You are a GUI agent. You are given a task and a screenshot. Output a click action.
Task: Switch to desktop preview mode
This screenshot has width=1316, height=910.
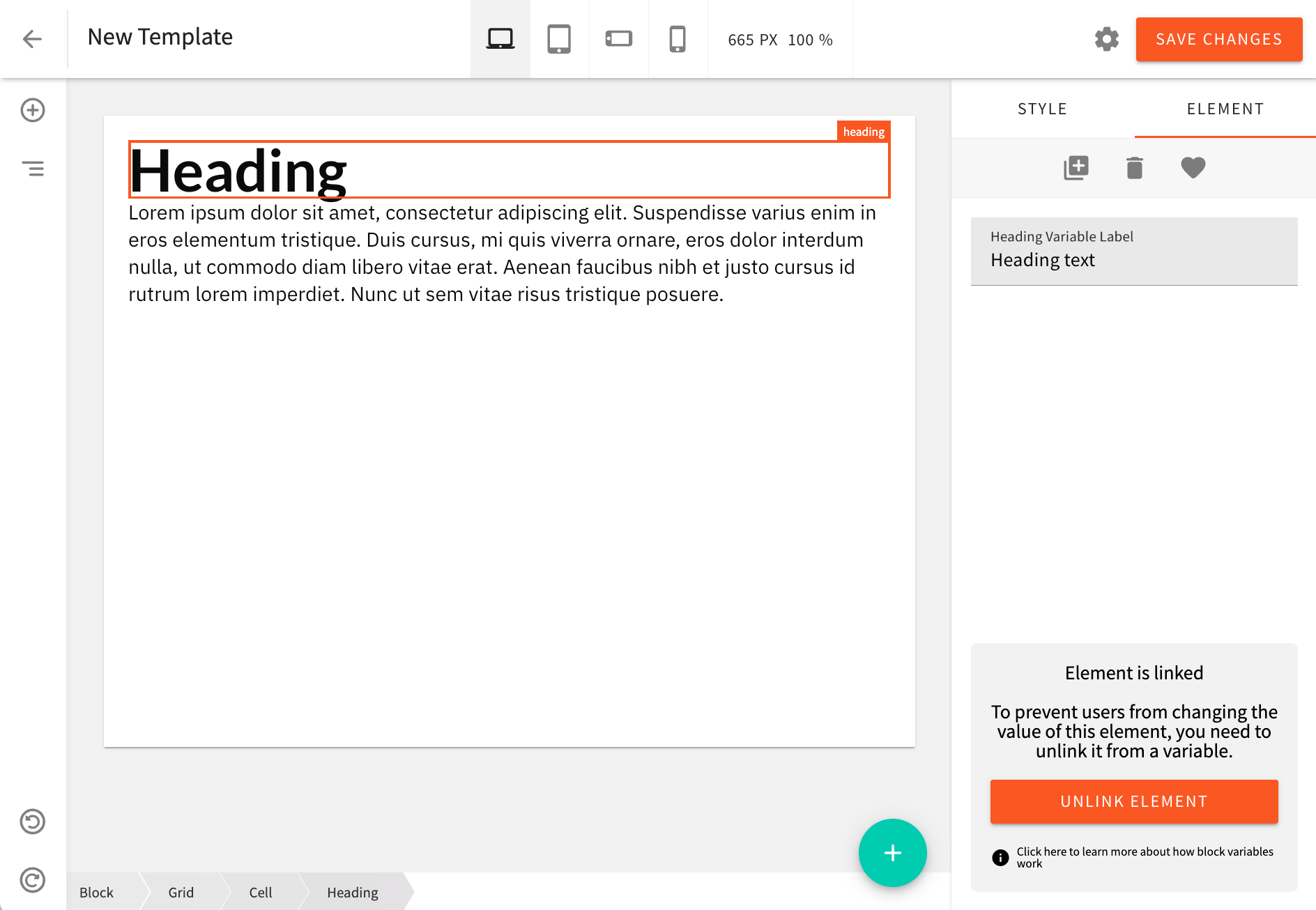(x=499, y=39)
